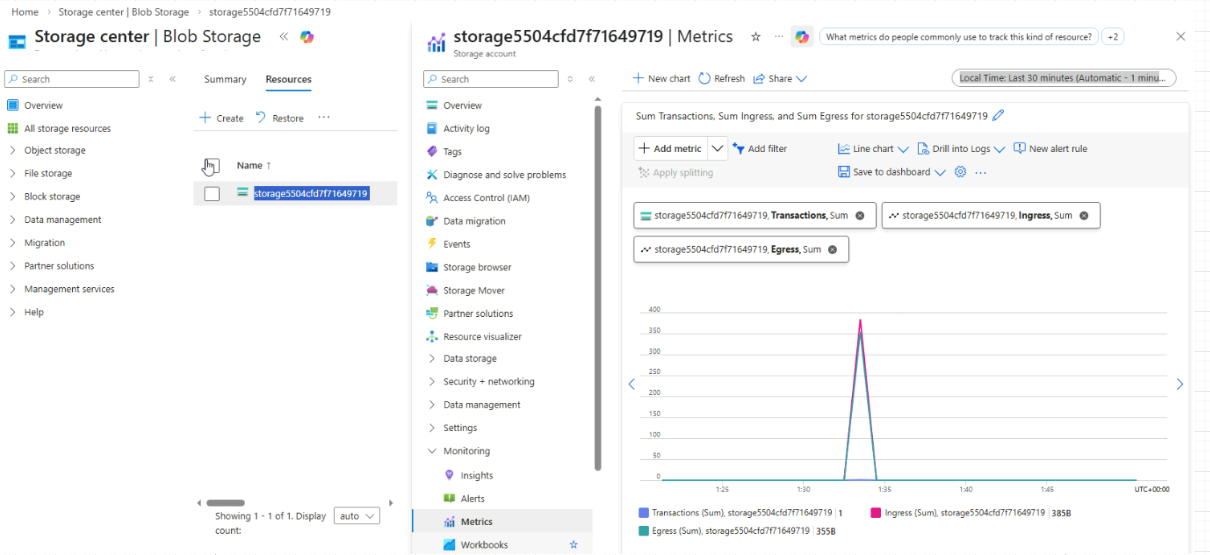Image resolution: width=1210 pixels, height=555 pixels.
Task: Select Metrics in the Monitoring menu
Action: [476, 522]
